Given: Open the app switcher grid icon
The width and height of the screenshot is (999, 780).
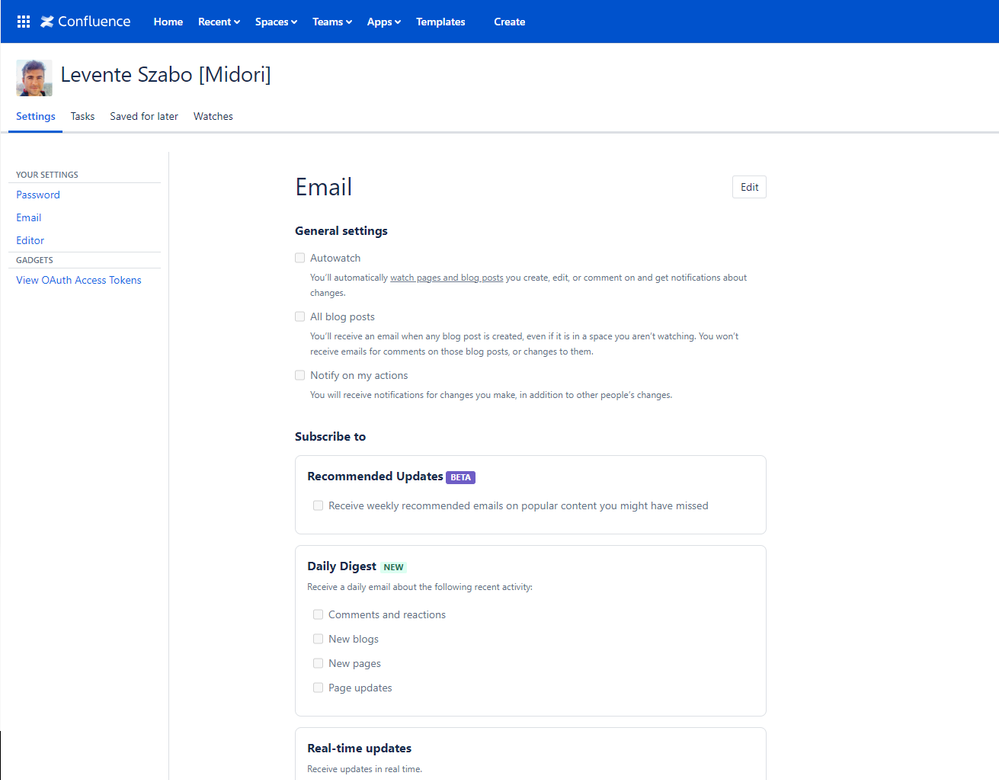Looking at the screenshot, I should 24,22.
